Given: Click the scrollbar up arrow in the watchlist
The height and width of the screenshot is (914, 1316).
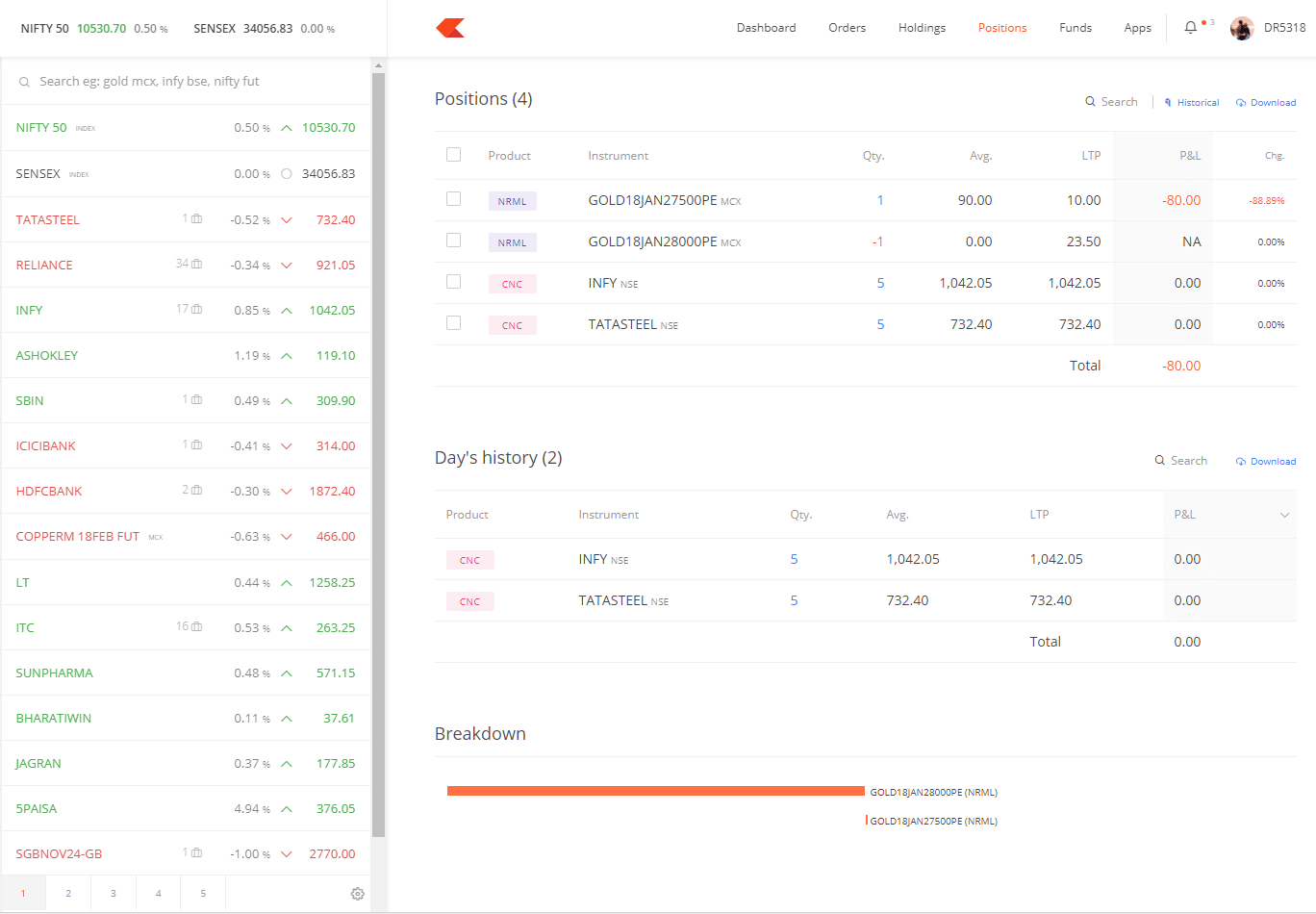Looking at the screenshot, I should pos(378,65).
